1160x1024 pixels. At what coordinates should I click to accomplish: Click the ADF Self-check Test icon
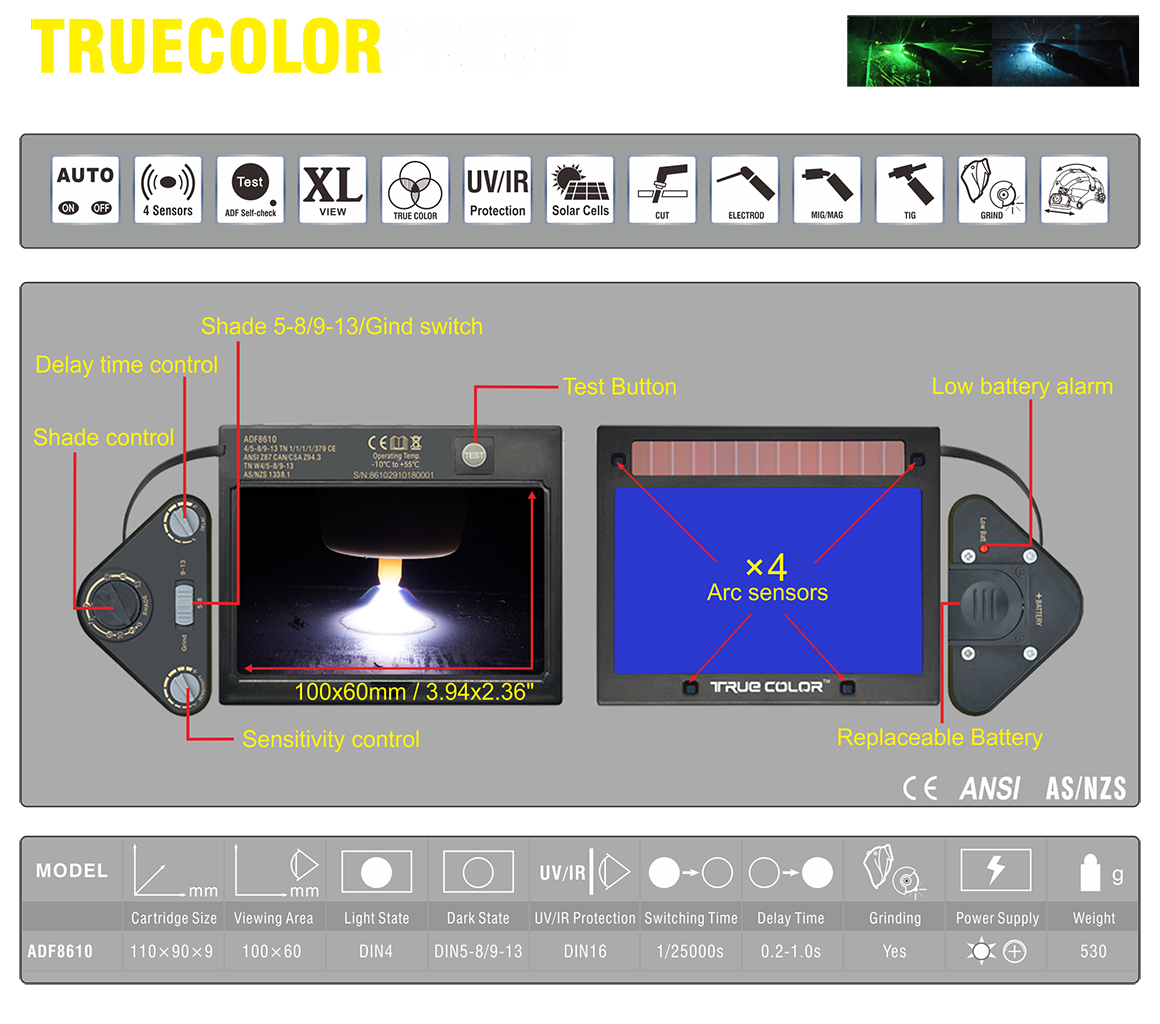(x=250, y=190)
